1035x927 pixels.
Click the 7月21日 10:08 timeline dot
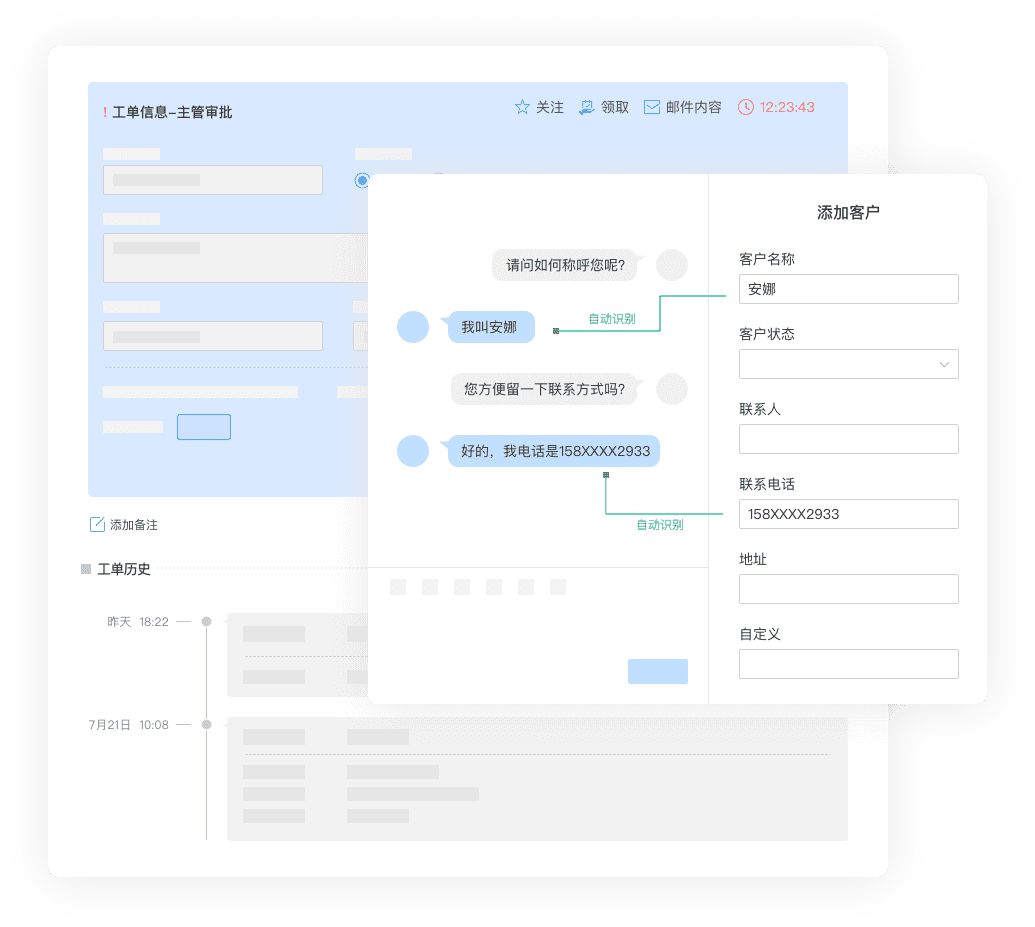(207, 724)
